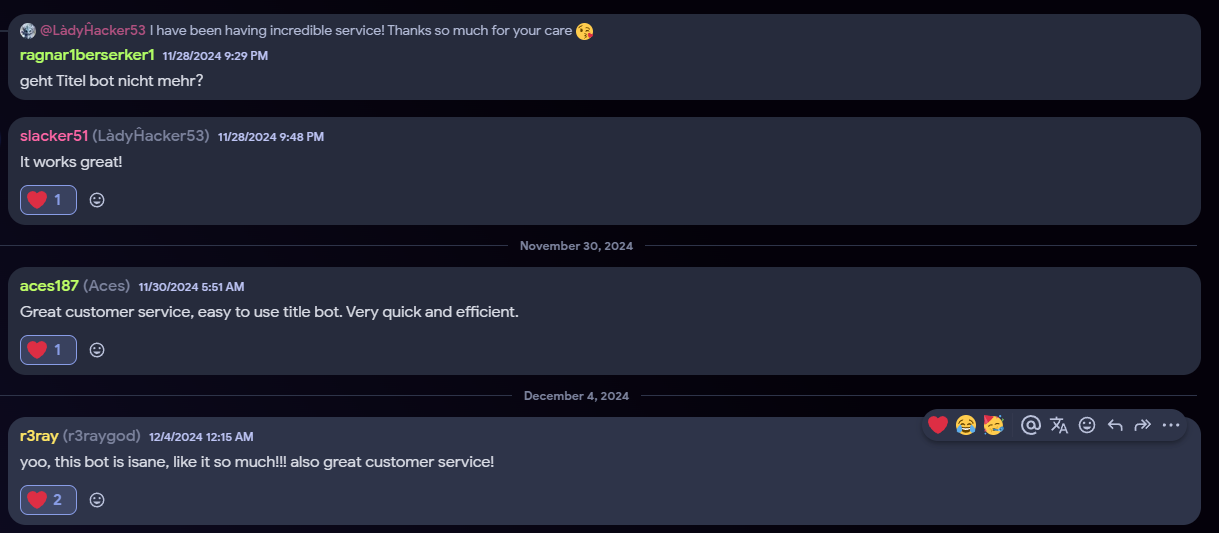
Task: Click slacker51's username
Action: coord(54,136)
